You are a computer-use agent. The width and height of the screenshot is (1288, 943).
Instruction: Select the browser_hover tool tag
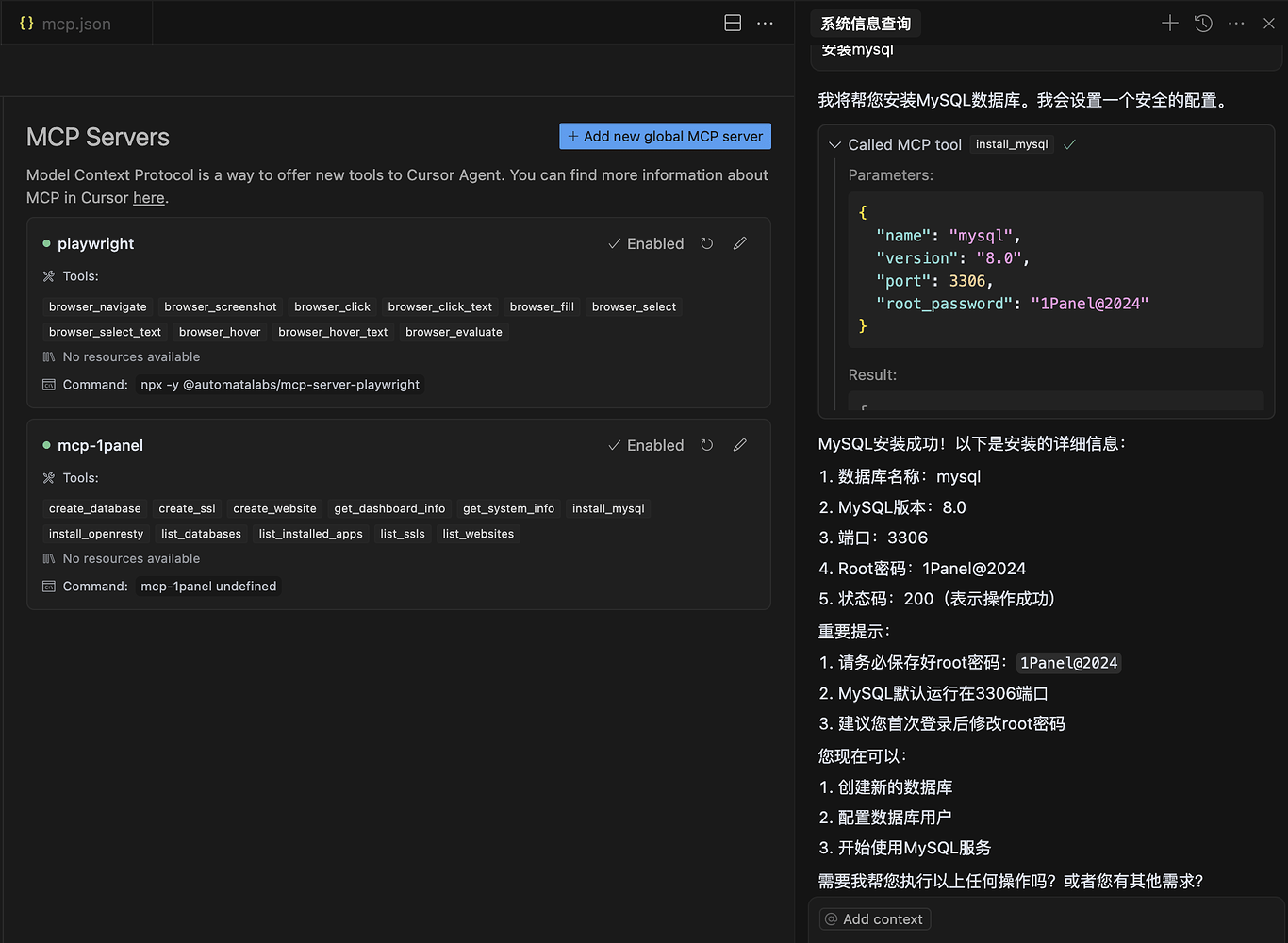[x=220, y=332]
